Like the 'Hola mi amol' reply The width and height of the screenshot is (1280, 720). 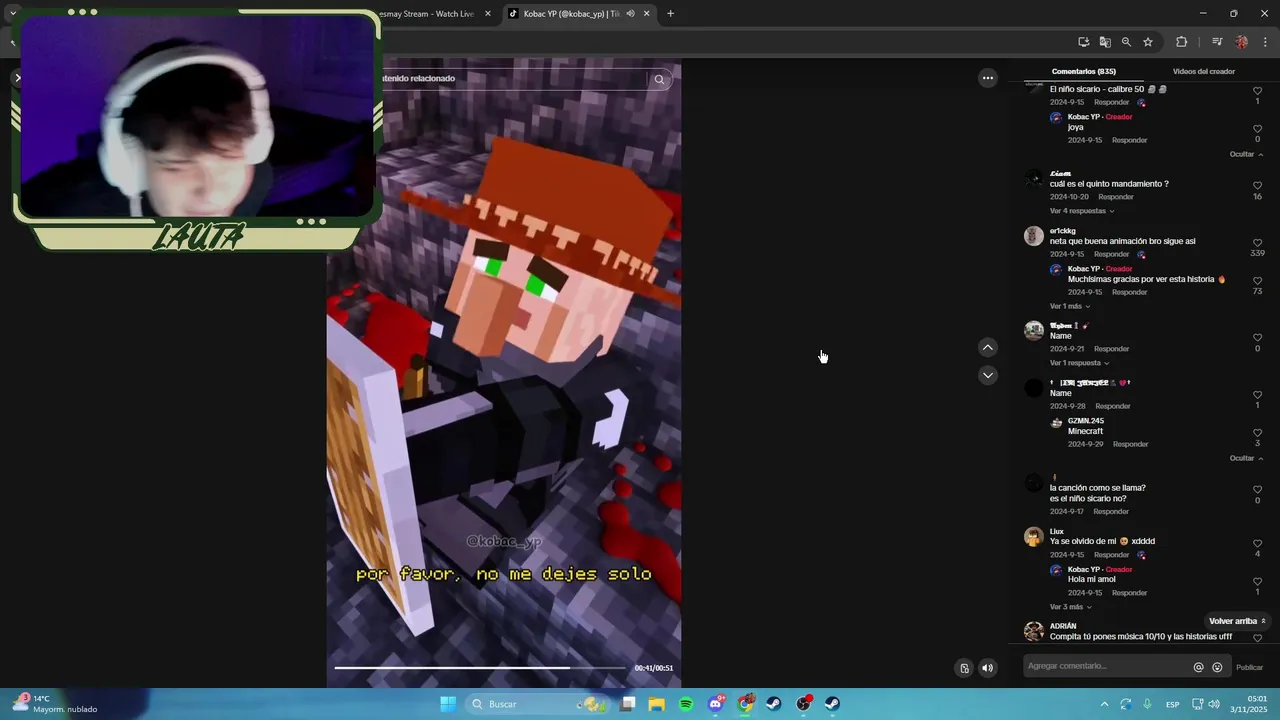(1257, 582)
